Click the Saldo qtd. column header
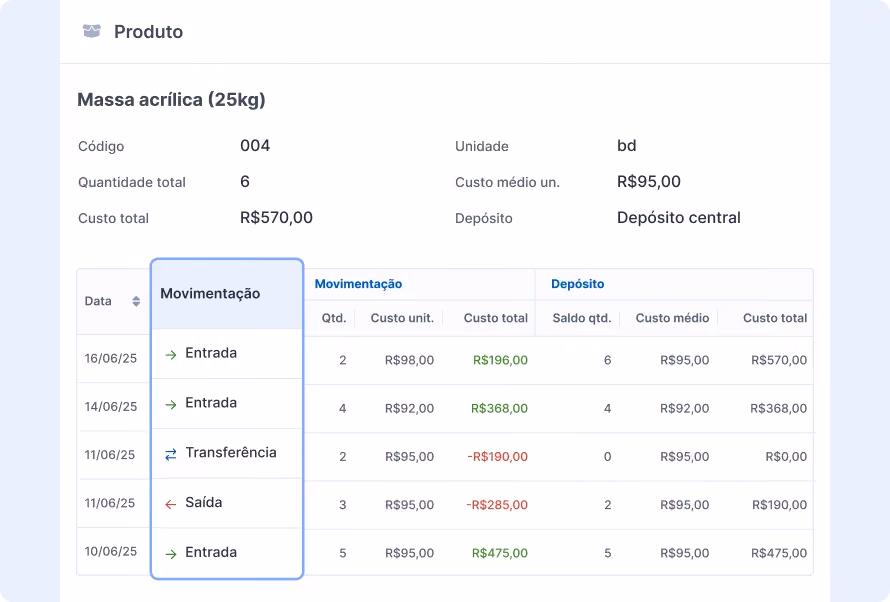The image size is (890, 602). point(582,318)
